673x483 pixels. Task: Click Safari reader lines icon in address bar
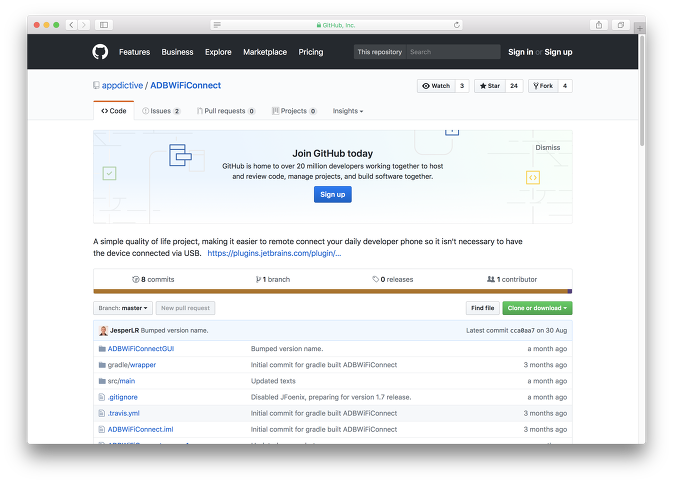coord(217,25)
